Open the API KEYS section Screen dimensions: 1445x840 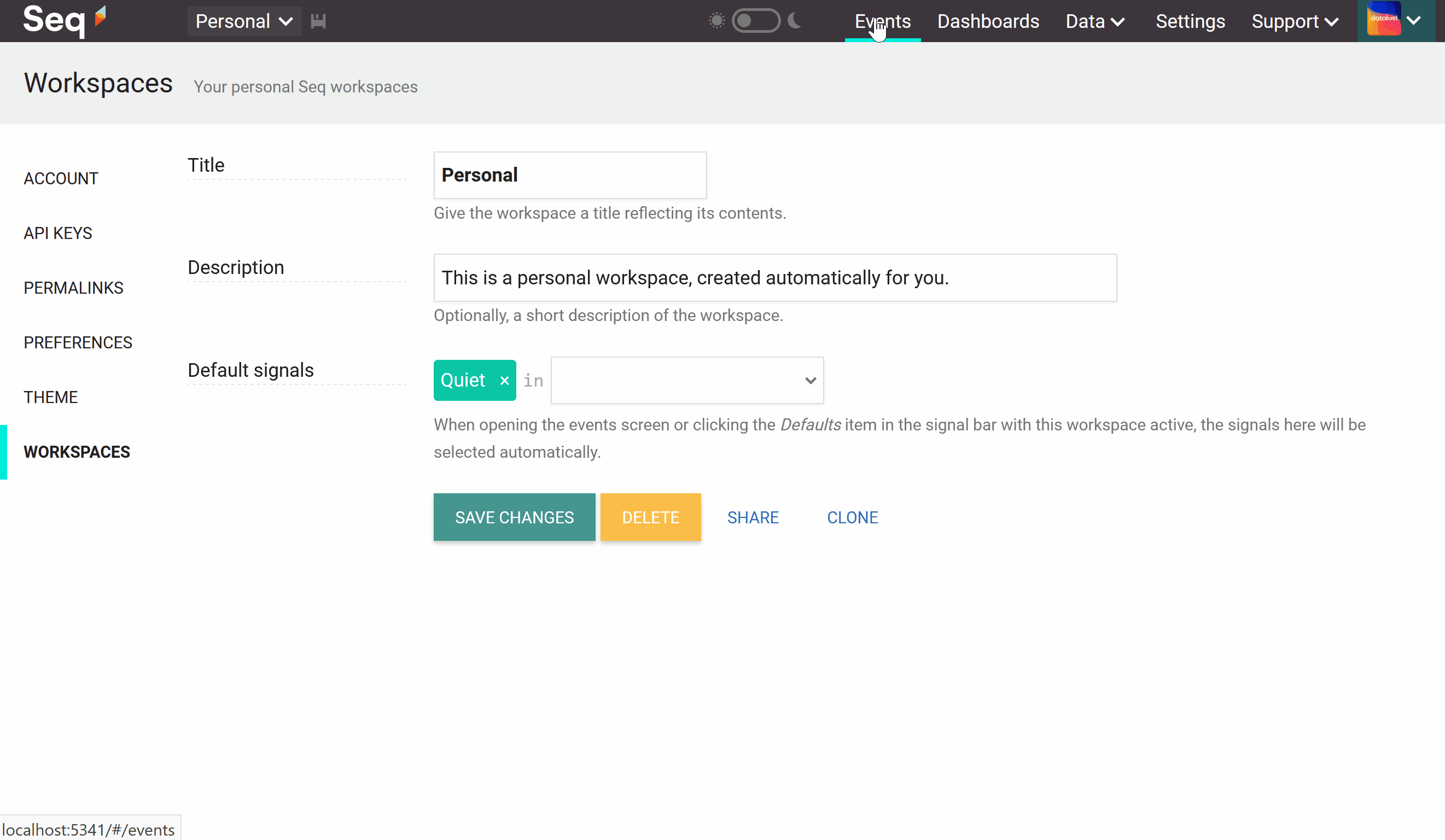[x=58, y=233]
